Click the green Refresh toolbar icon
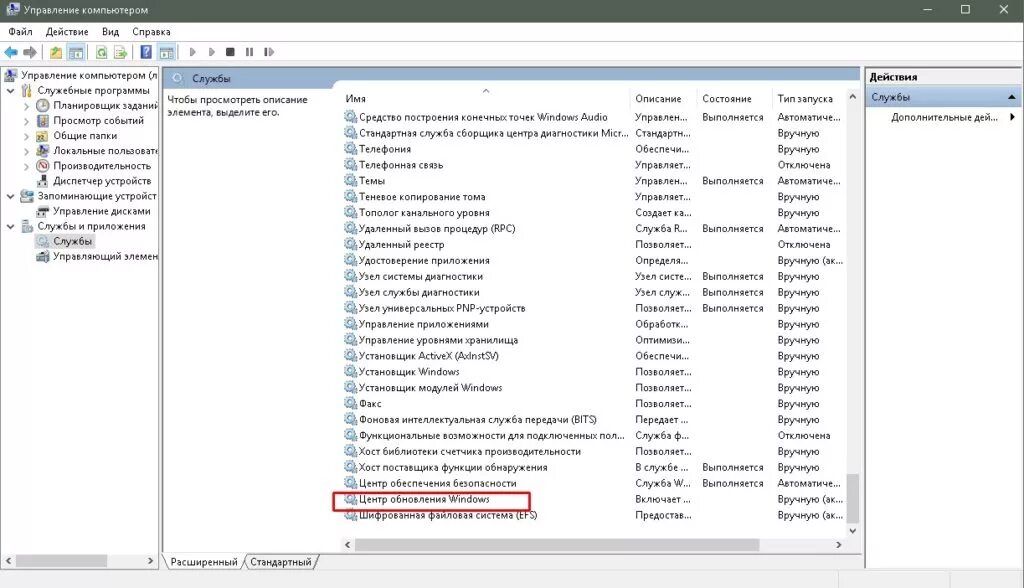Image resolution: width=1024 pixels, height=588 pixels. [x=101, y=52]
